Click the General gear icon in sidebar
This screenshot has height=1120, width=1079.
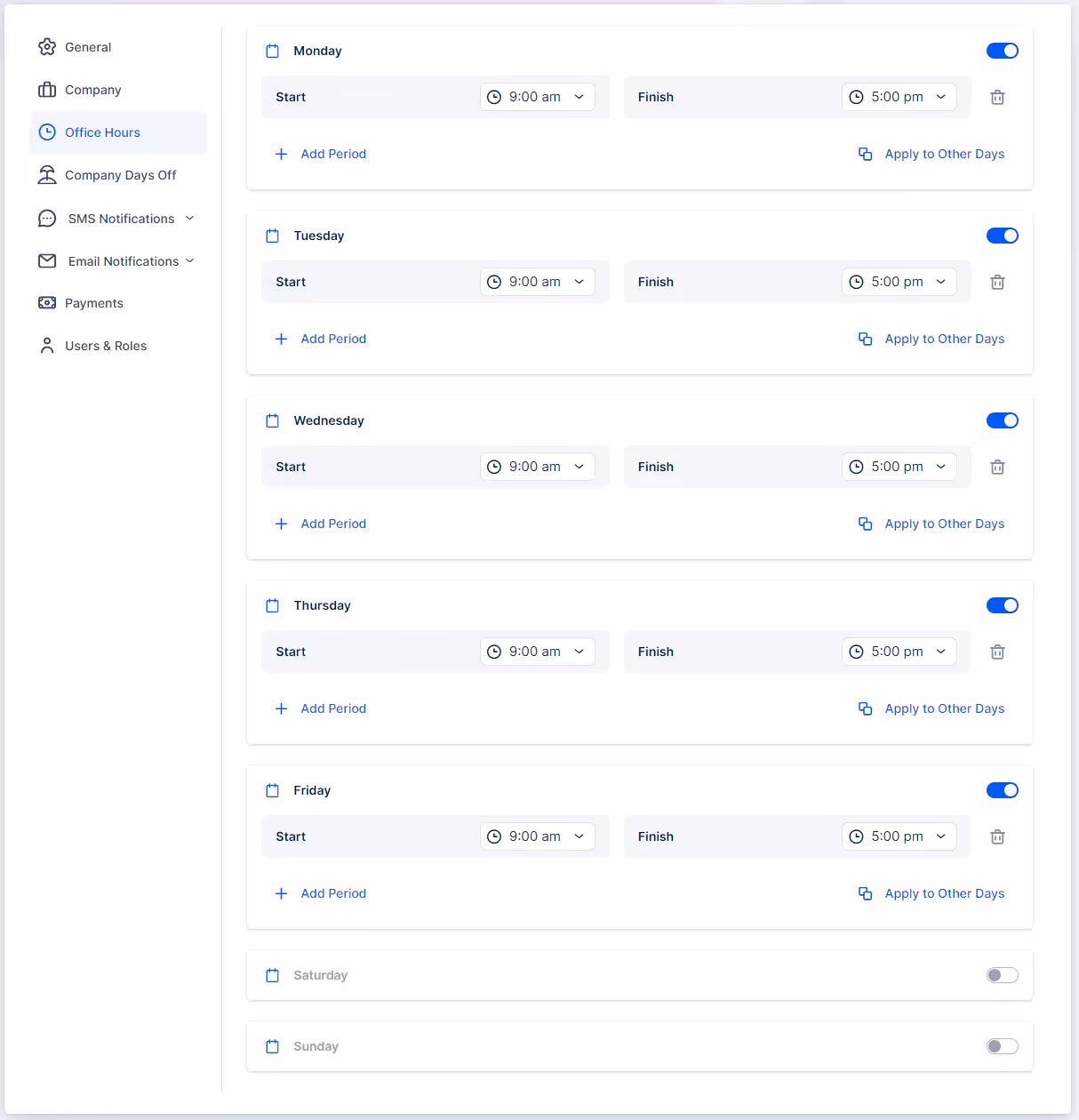pyautogui.click(x=47, y=47)
